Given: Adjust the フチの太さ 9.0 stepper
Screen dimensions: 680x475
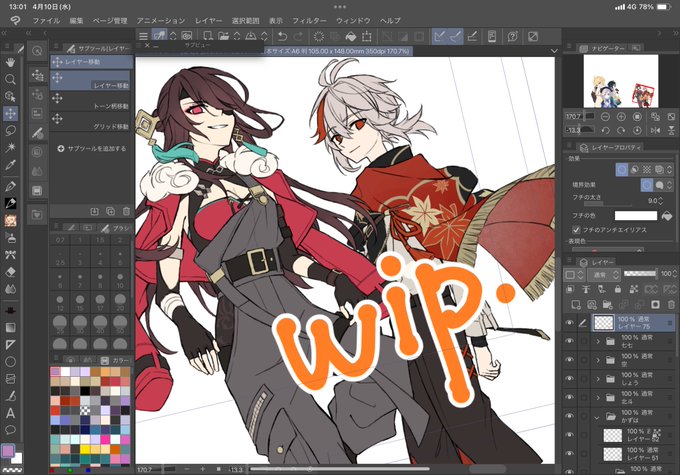Looking at the screenshot, I should pyautogui.click(x=660, y=200).
